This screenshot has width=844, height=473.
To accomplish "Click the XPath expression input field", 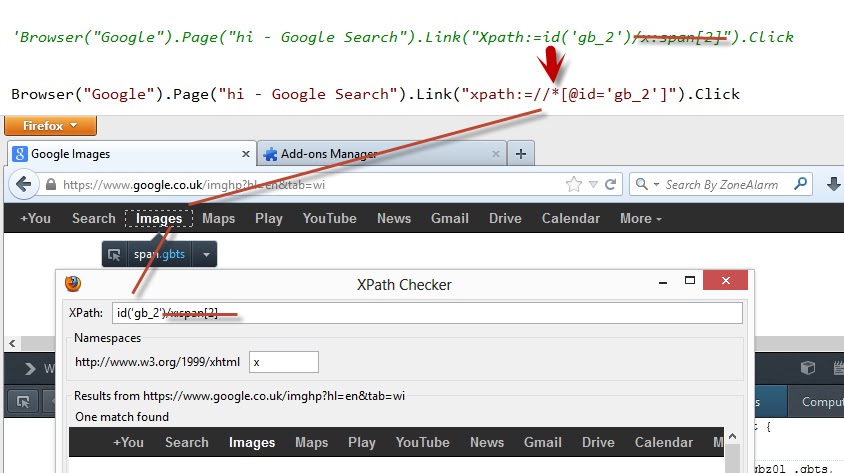I will click(x=427, y=313).
